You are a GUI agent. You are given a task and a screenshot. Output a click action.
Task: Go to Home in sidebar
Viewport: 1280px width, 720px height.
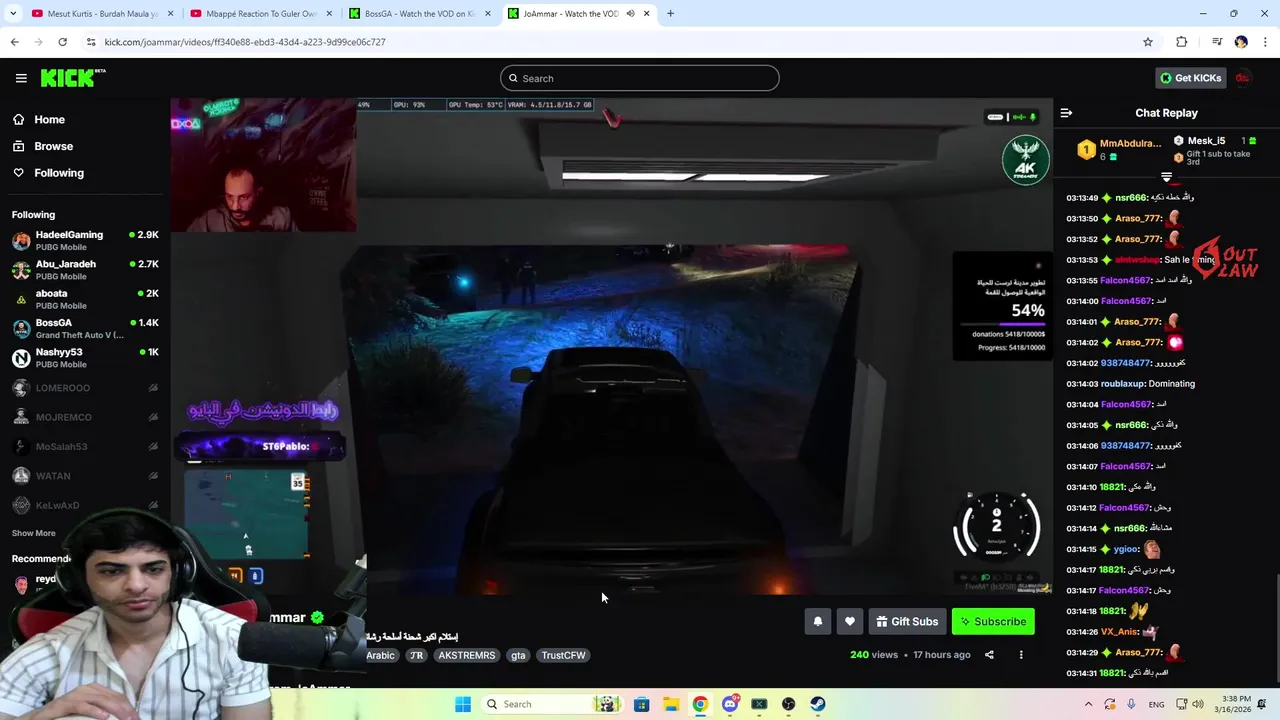49,119
